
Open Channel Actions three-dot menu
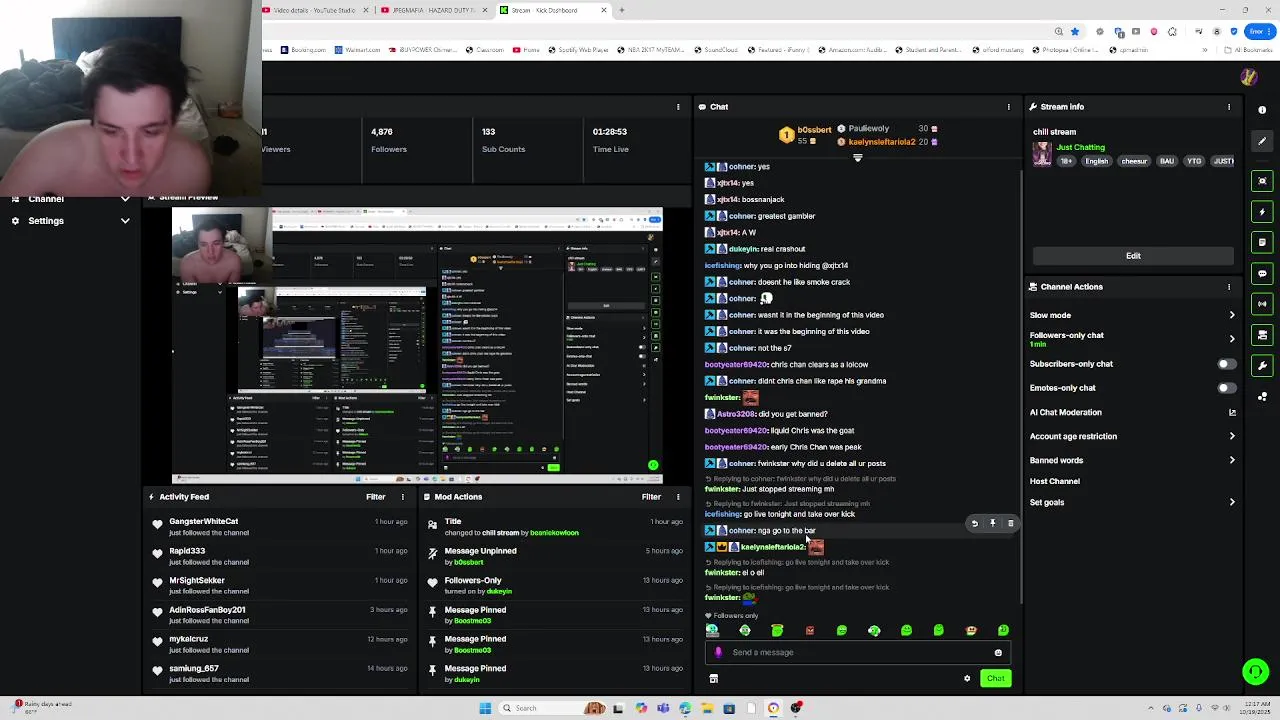1229,287
